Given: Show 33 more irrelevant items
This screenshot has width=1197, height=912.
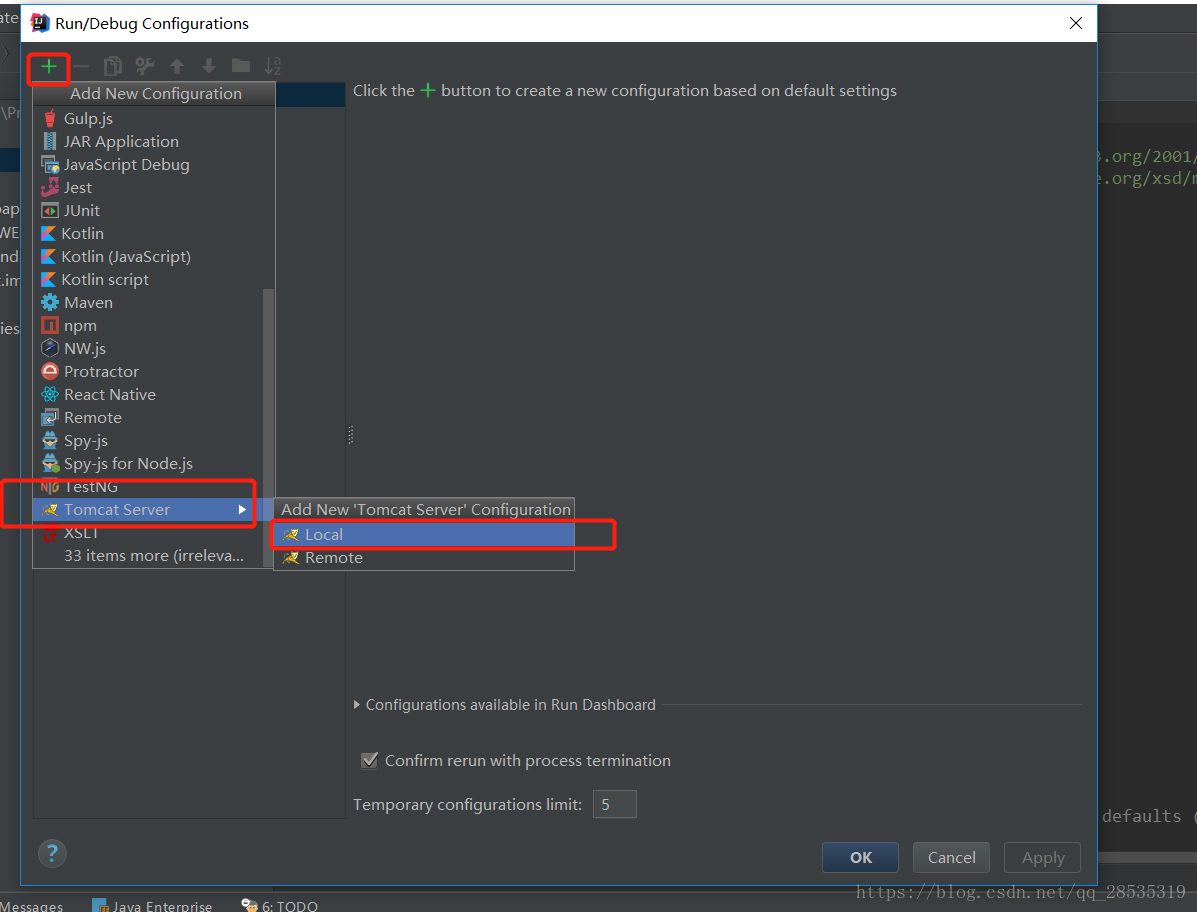Looking at the screenshot, I should tap(149, 556).
